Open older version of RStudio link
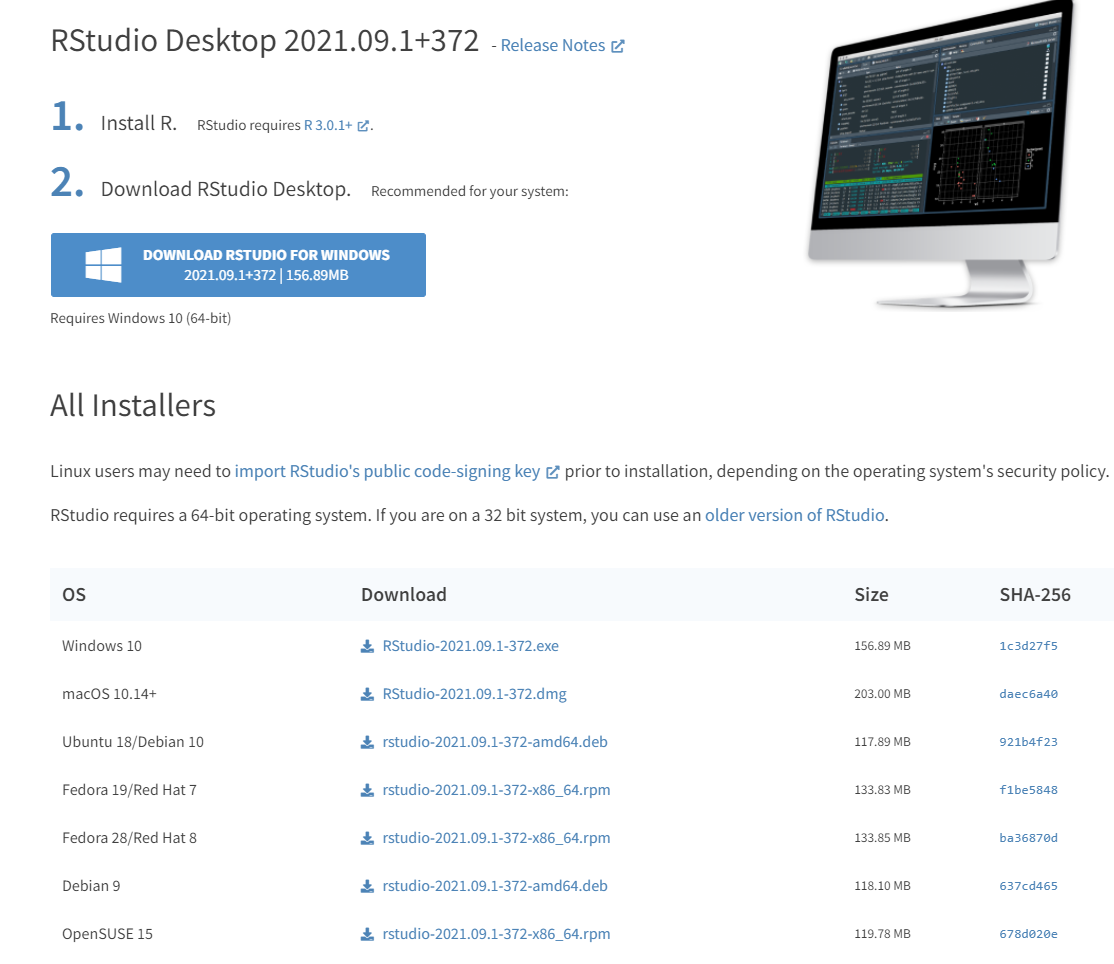The height and width of the screenshot is (964, 1114). (x=794, y=515)
